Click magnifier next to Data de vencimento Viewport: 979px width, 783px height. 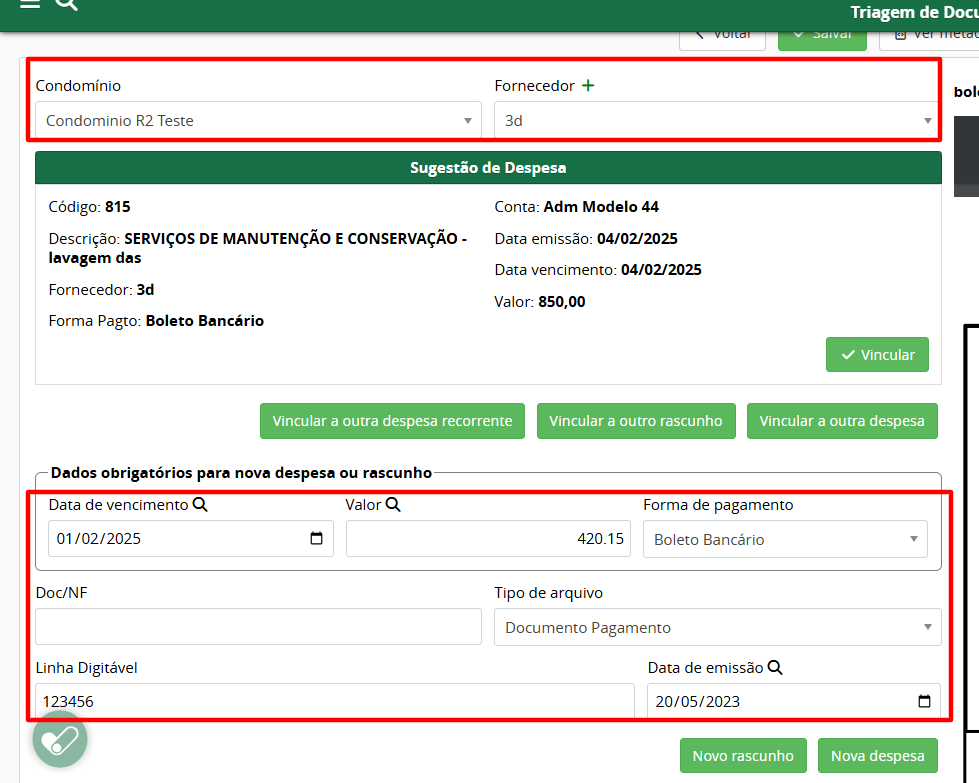[x=200, y=505]
